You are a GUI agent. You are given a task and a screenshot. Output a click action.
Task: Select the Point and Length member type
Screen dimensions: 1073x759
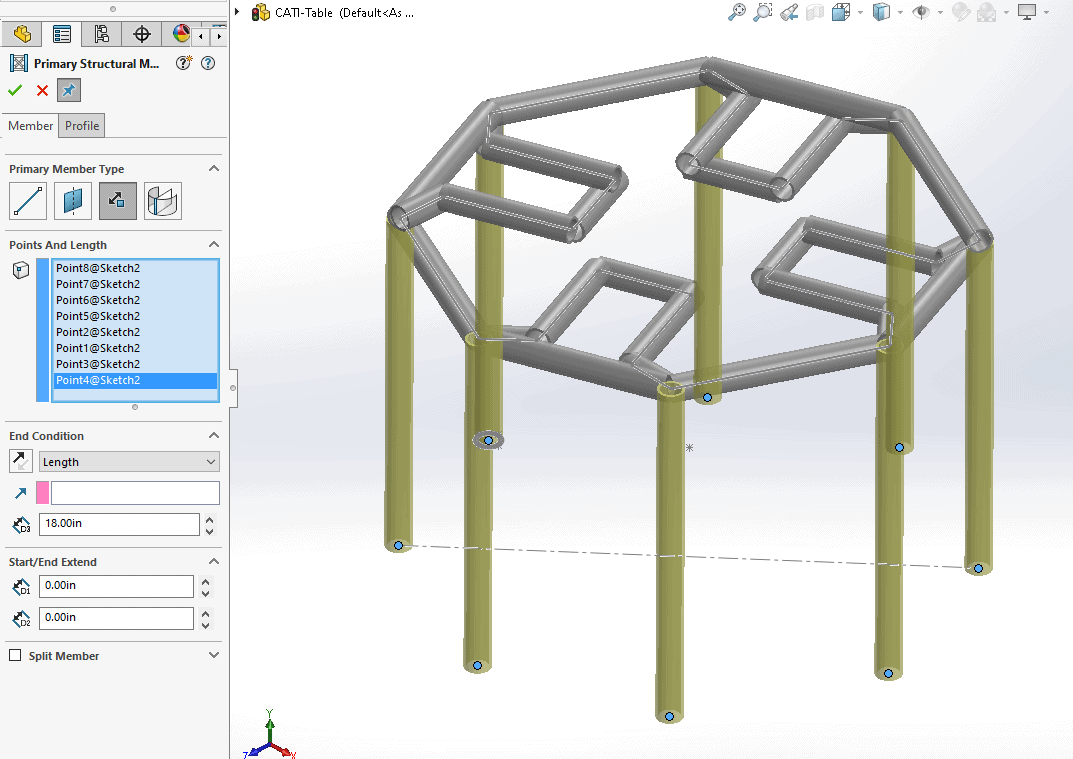(x=118, y=201)
